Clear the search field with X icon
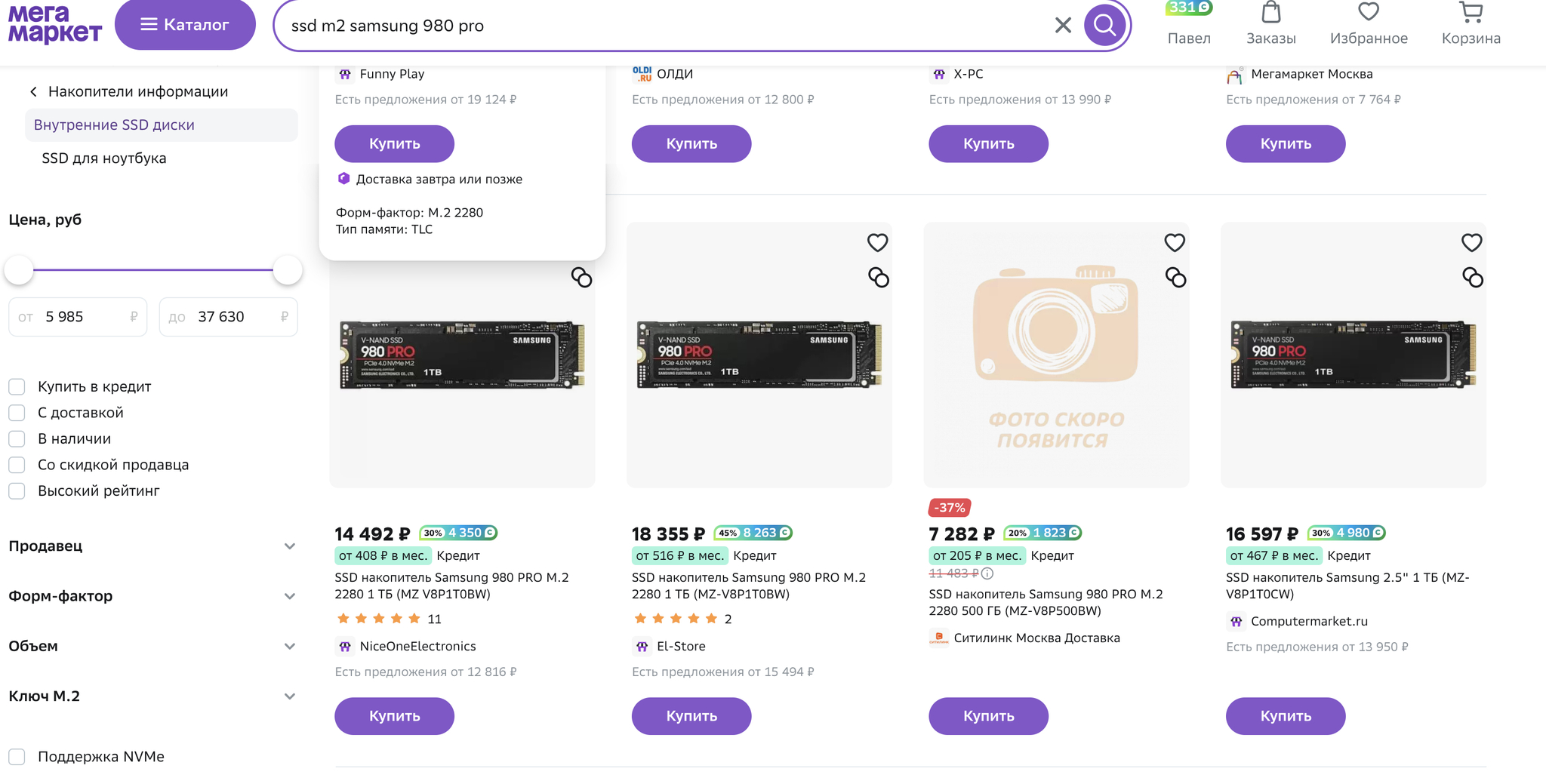Viewport: 1546px width, 784px height. pos(1063,26)
